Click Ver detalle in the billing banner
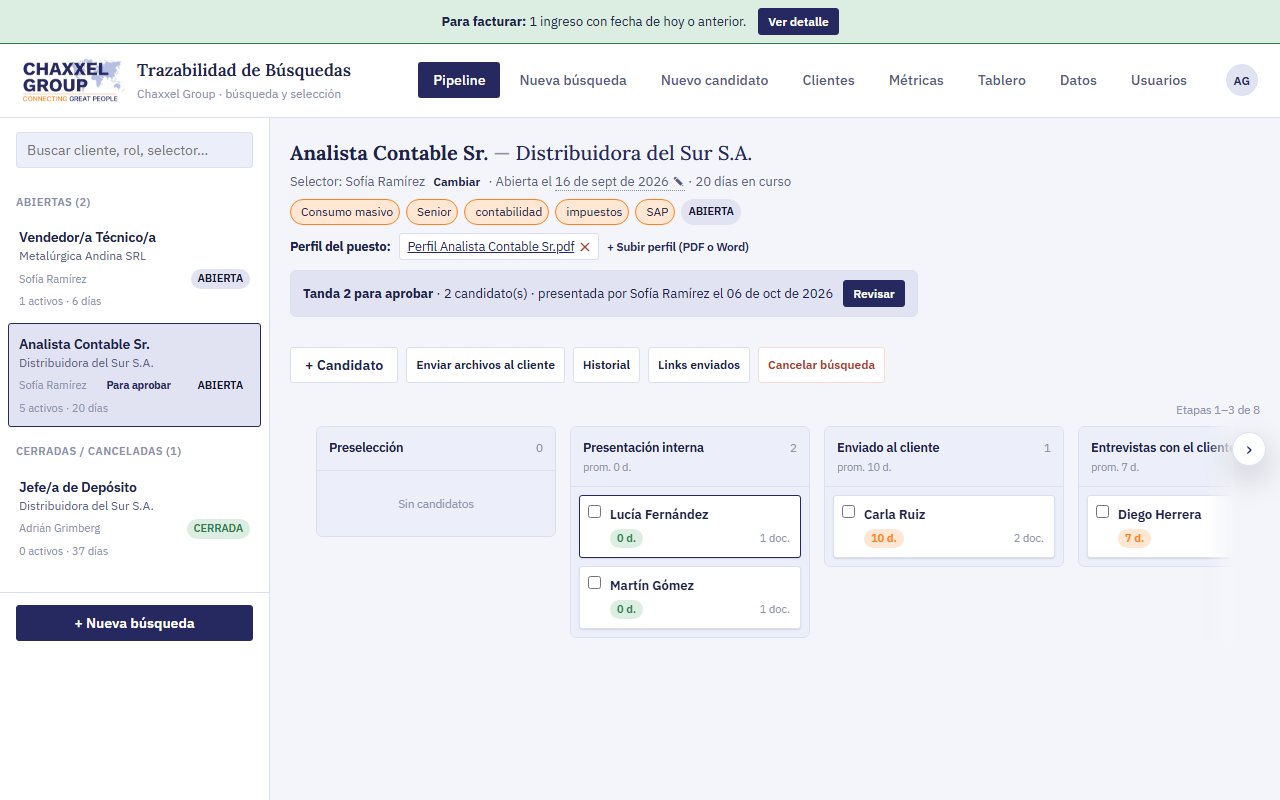 (x=798, y=22)
